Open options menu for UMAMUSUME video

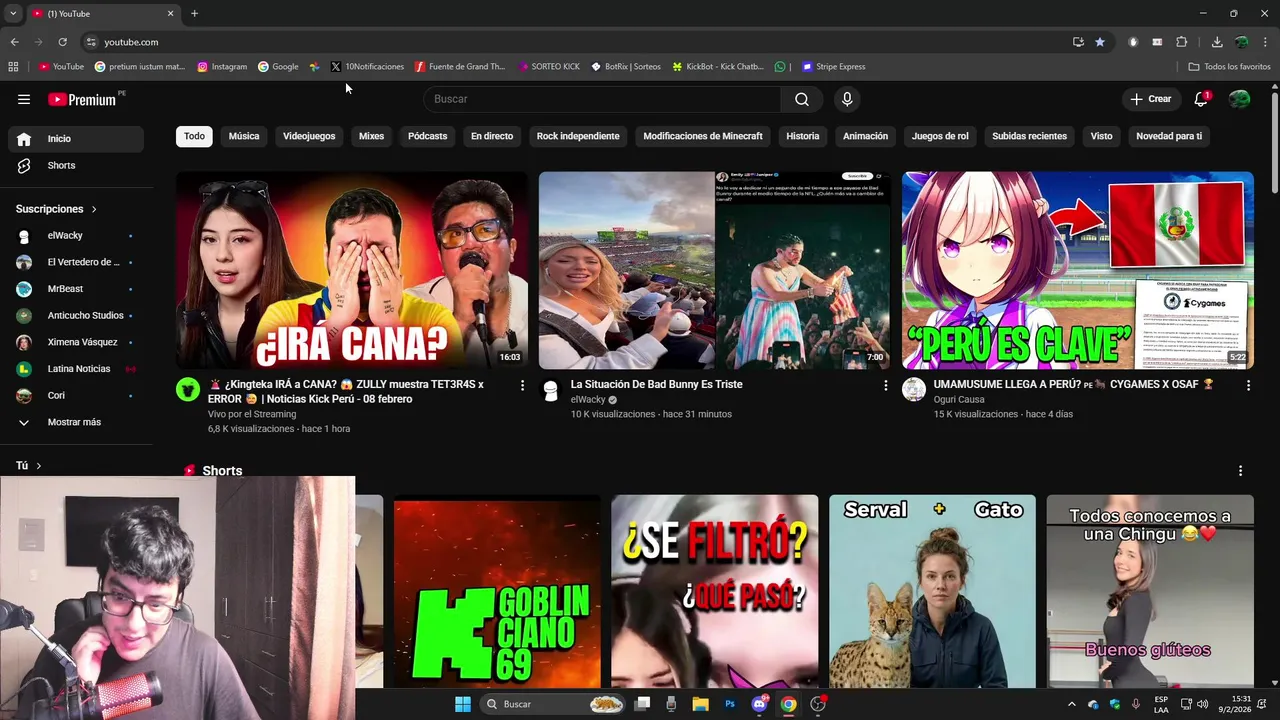(x=1248, y=385)
